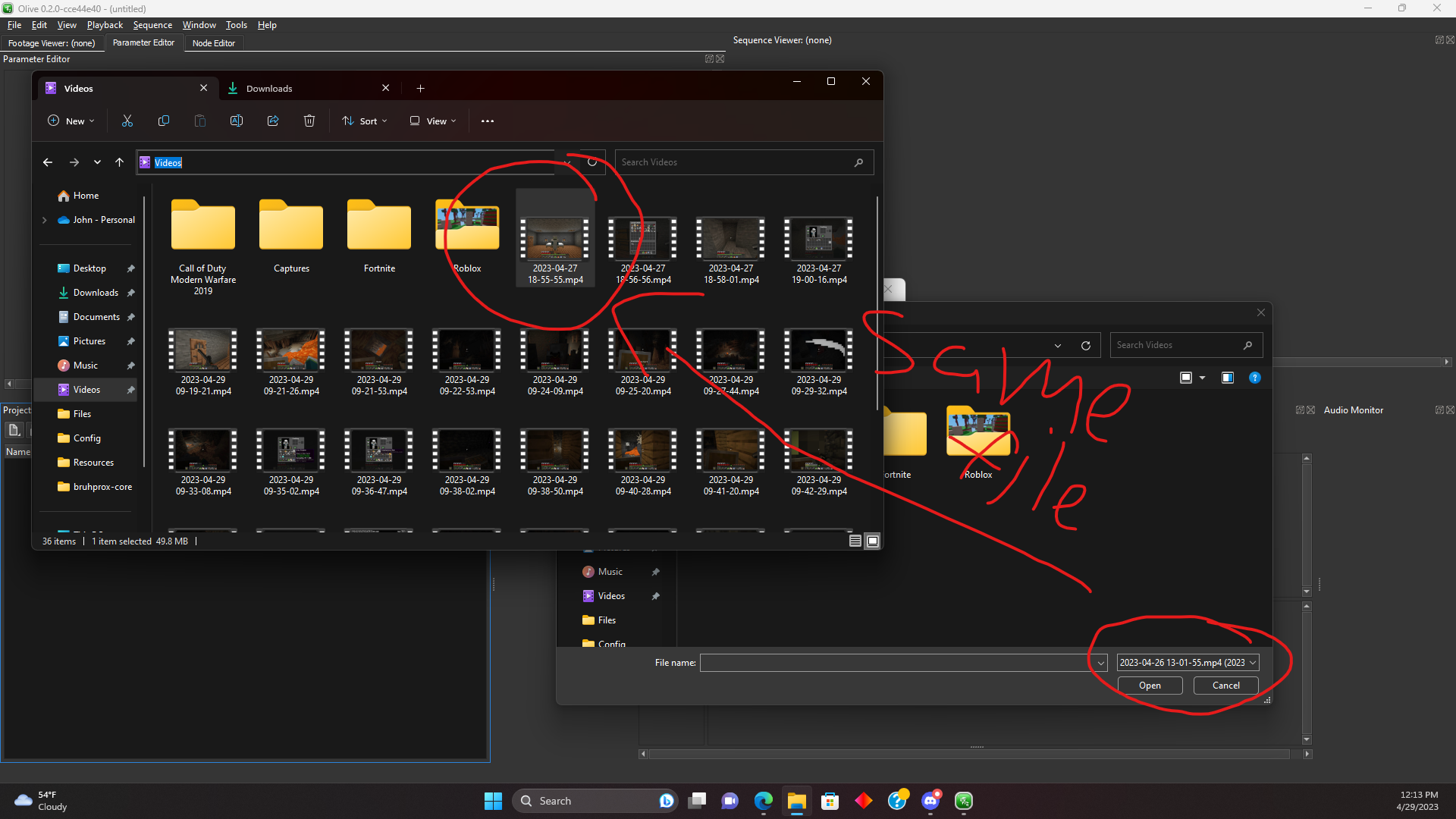Viewport: 1456px width, 819px height.
Task: Go back using the Explorer back arrow
Action: (48, 162)
